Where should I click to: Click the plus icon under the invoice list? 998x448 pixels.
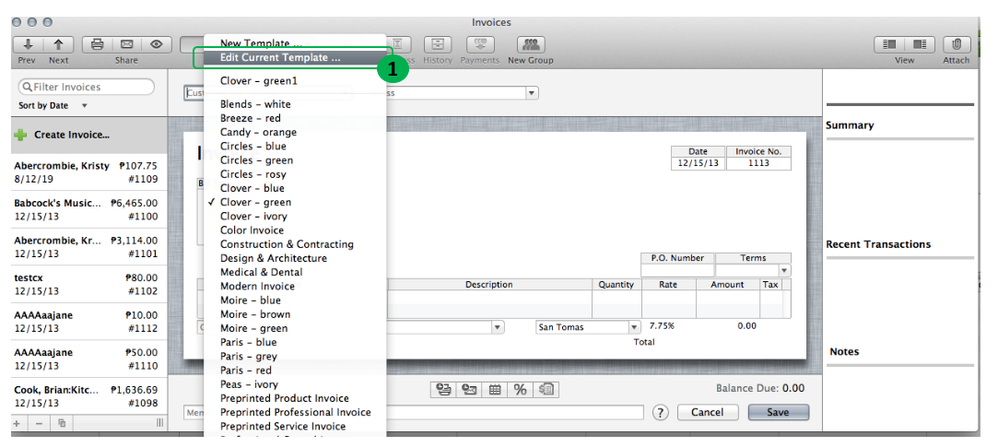17,423
